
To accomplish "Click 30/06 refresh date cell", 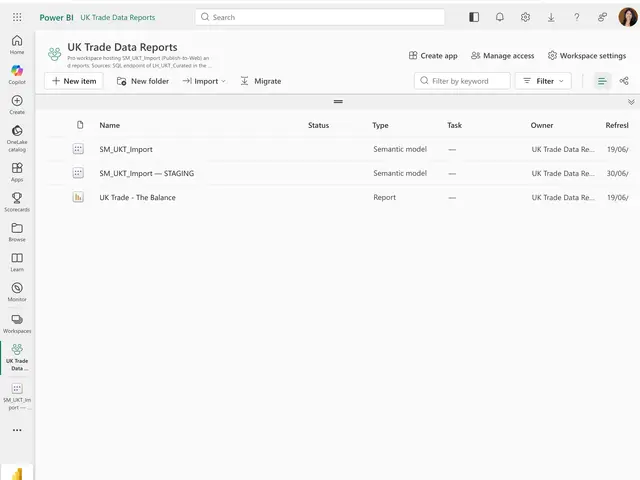I will click(617, 173).
